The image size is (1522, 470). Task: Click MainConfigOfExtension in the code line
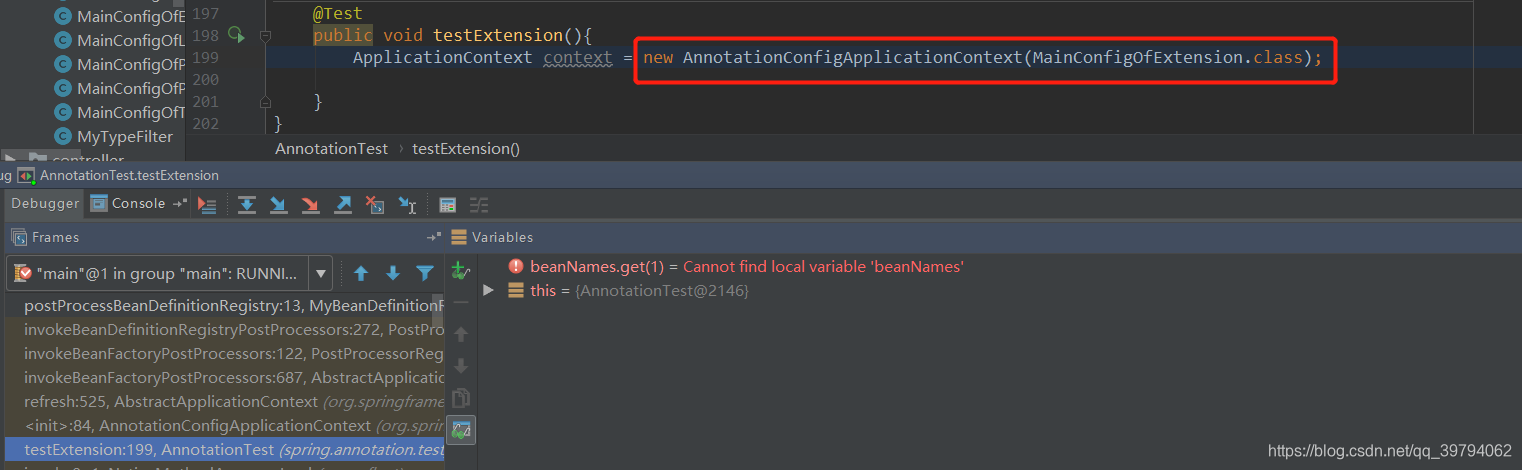[x=1139, y=57]
